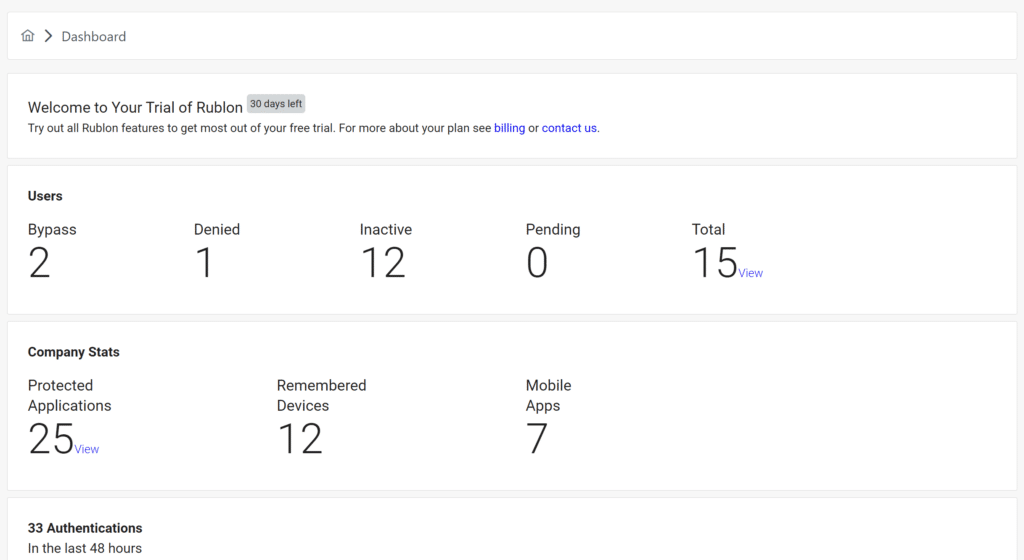Viewport: 1024px width, 560px height.
Task: Select the Inactive users count
Action: point(382,263)
